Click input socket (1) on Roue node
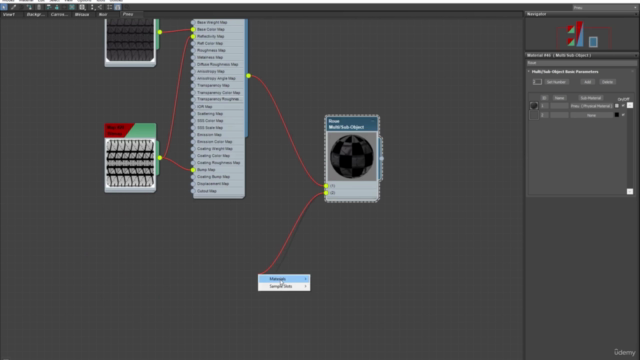The image size is (640, 360). point(326,186)
